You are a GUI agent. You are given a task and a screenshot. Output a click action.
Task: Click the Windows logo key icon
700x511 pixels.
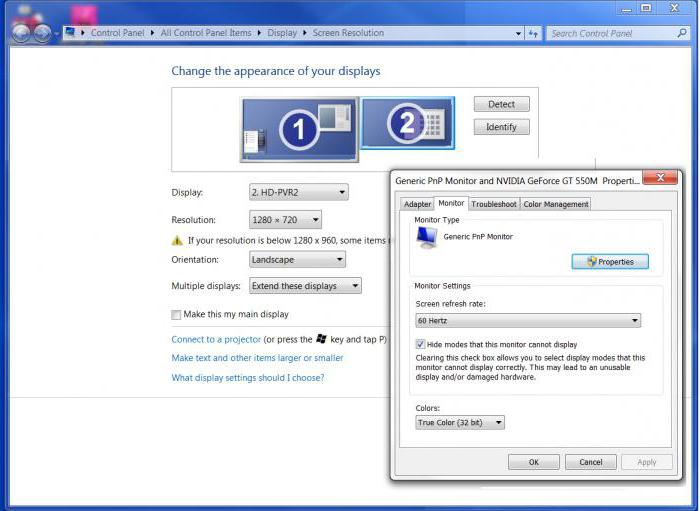click(x=321, y=339)
